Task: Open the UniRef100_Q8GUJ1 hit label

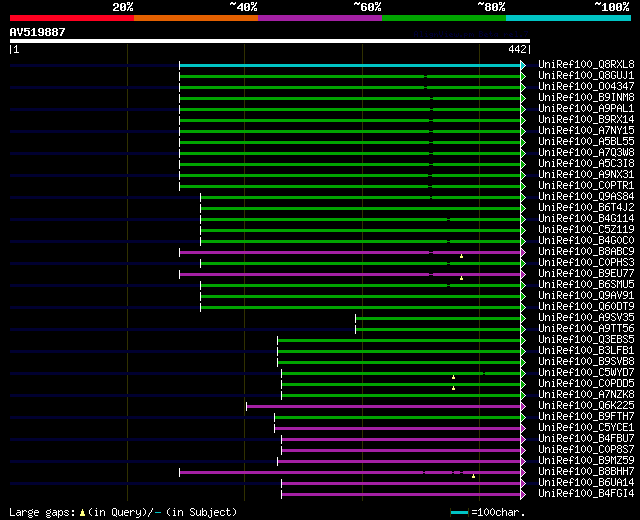Action: tap(586, 76)
